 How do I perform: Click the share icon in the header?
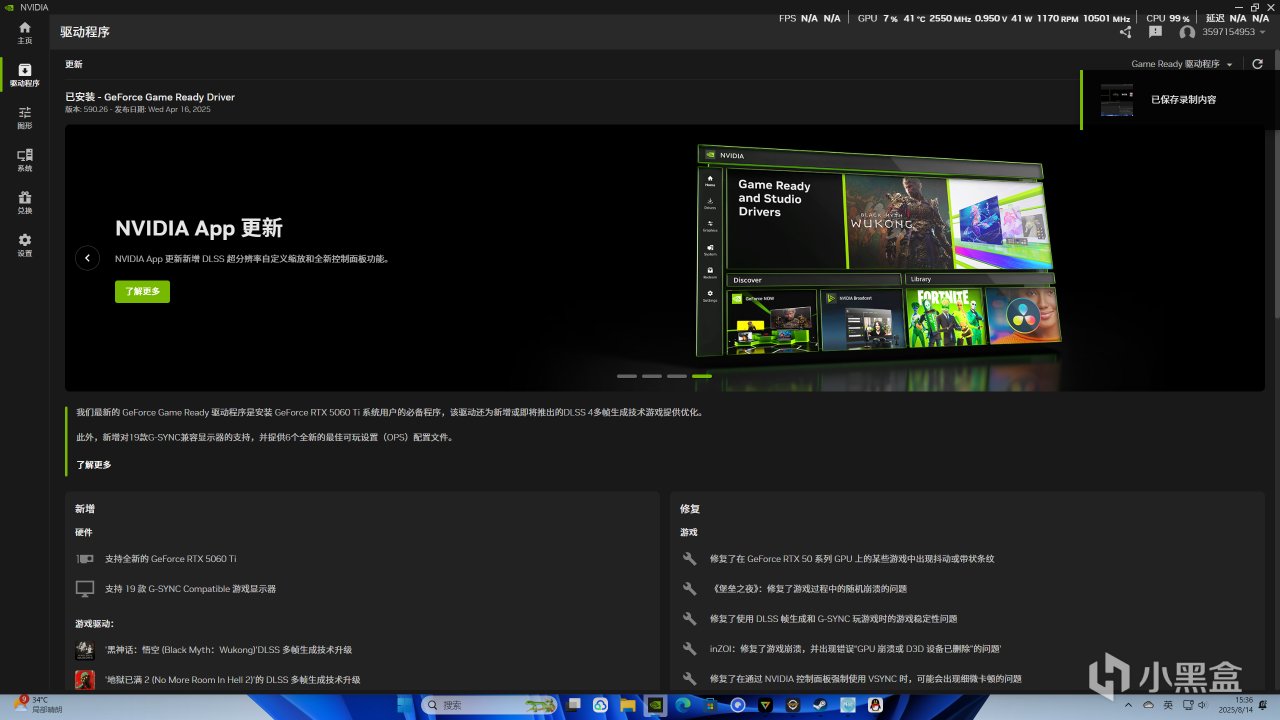pyautogui.click(x=1125, y=32)
